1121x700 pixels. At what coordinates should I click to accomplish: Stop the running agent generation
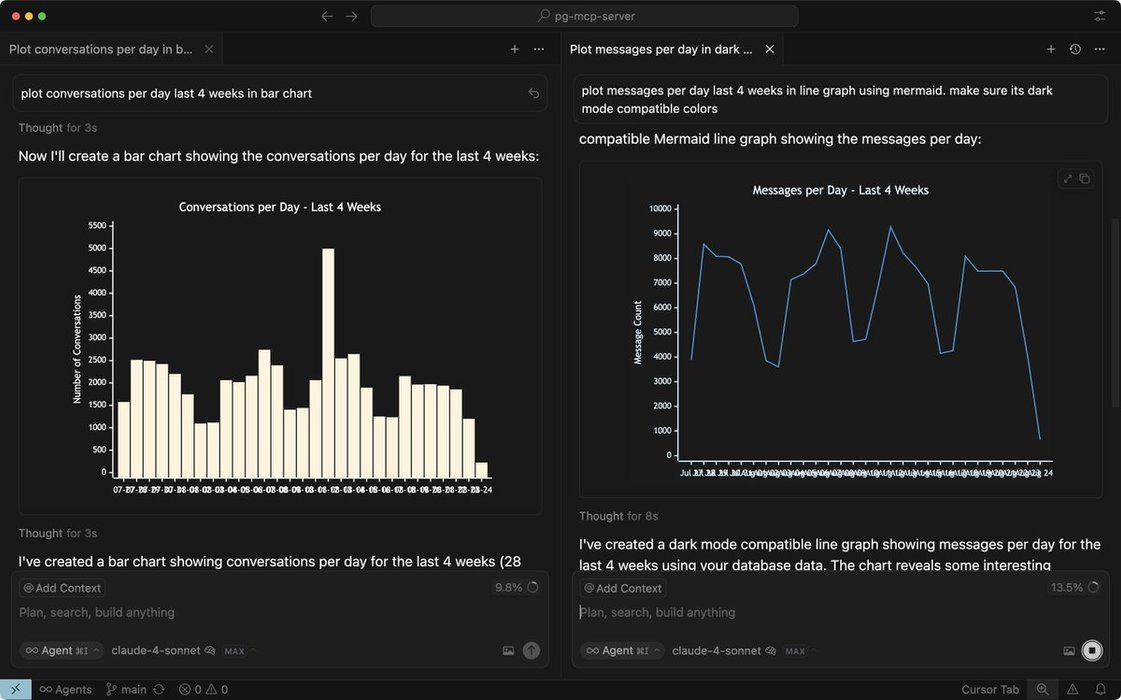pyautogui.click(x=1092, y=651)
